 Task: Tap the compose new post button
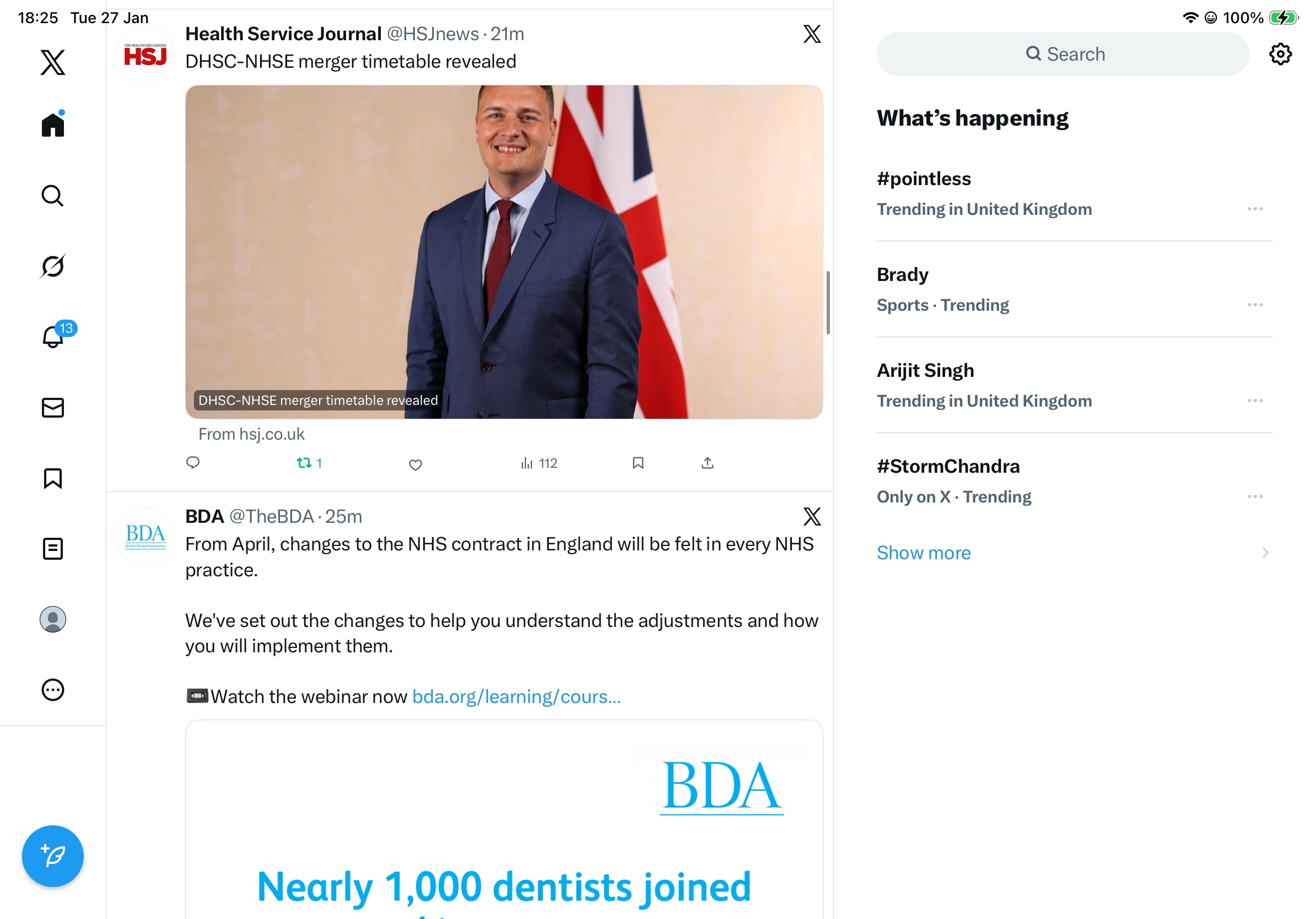point(53,856)
